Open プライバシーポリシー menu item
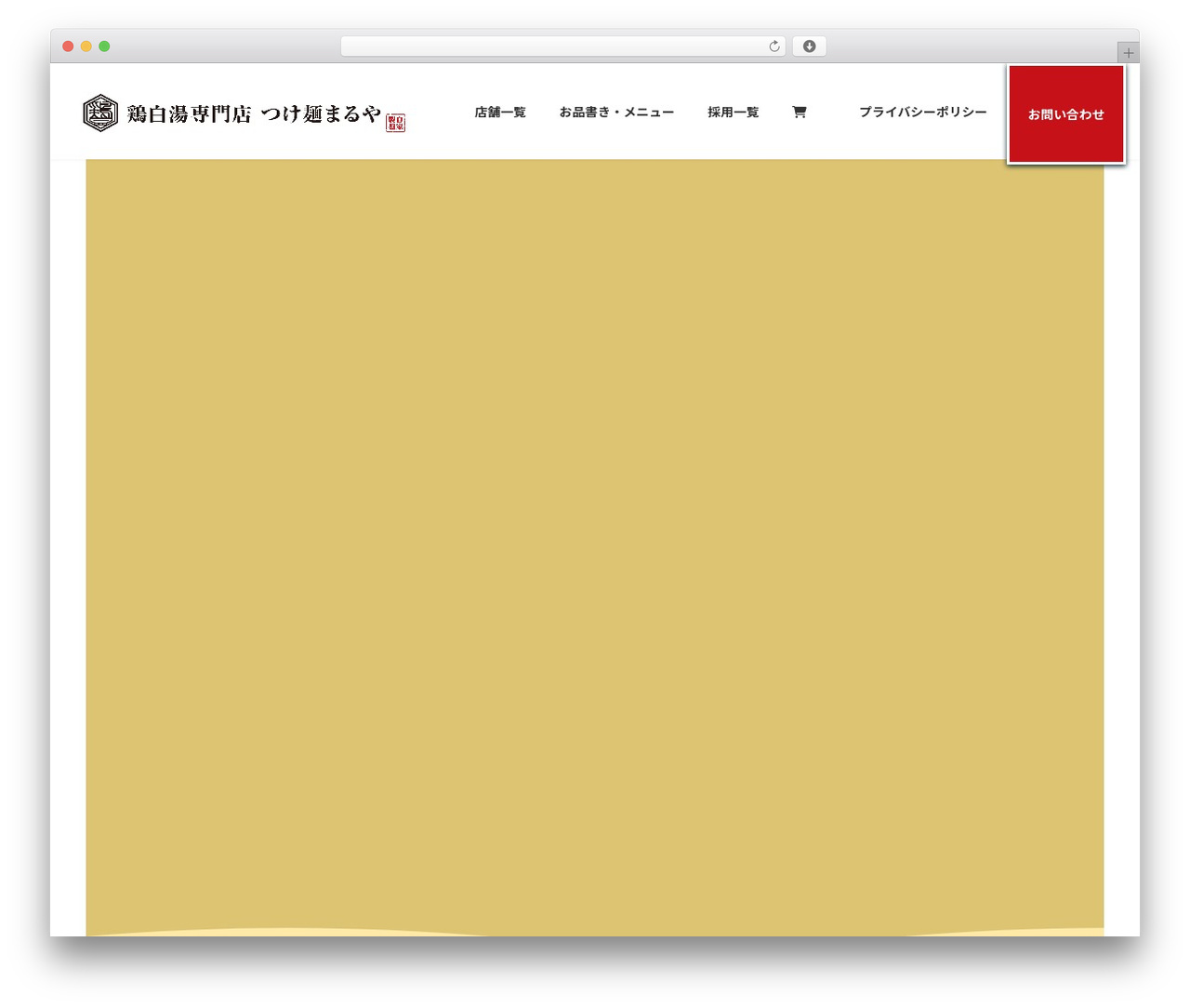Viewport: 1190px width, 1008px height. pos(923,113)
